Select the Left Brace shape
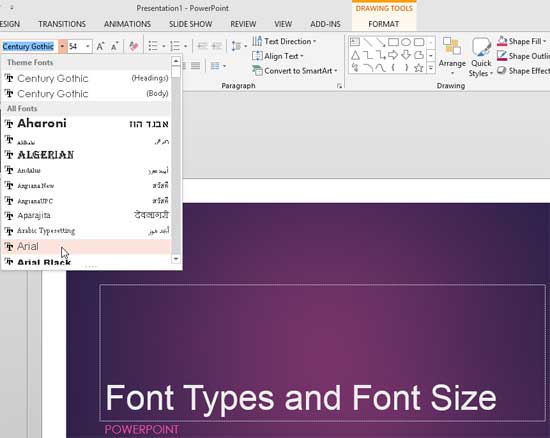The image size is (550, 438). click(393, 68)
